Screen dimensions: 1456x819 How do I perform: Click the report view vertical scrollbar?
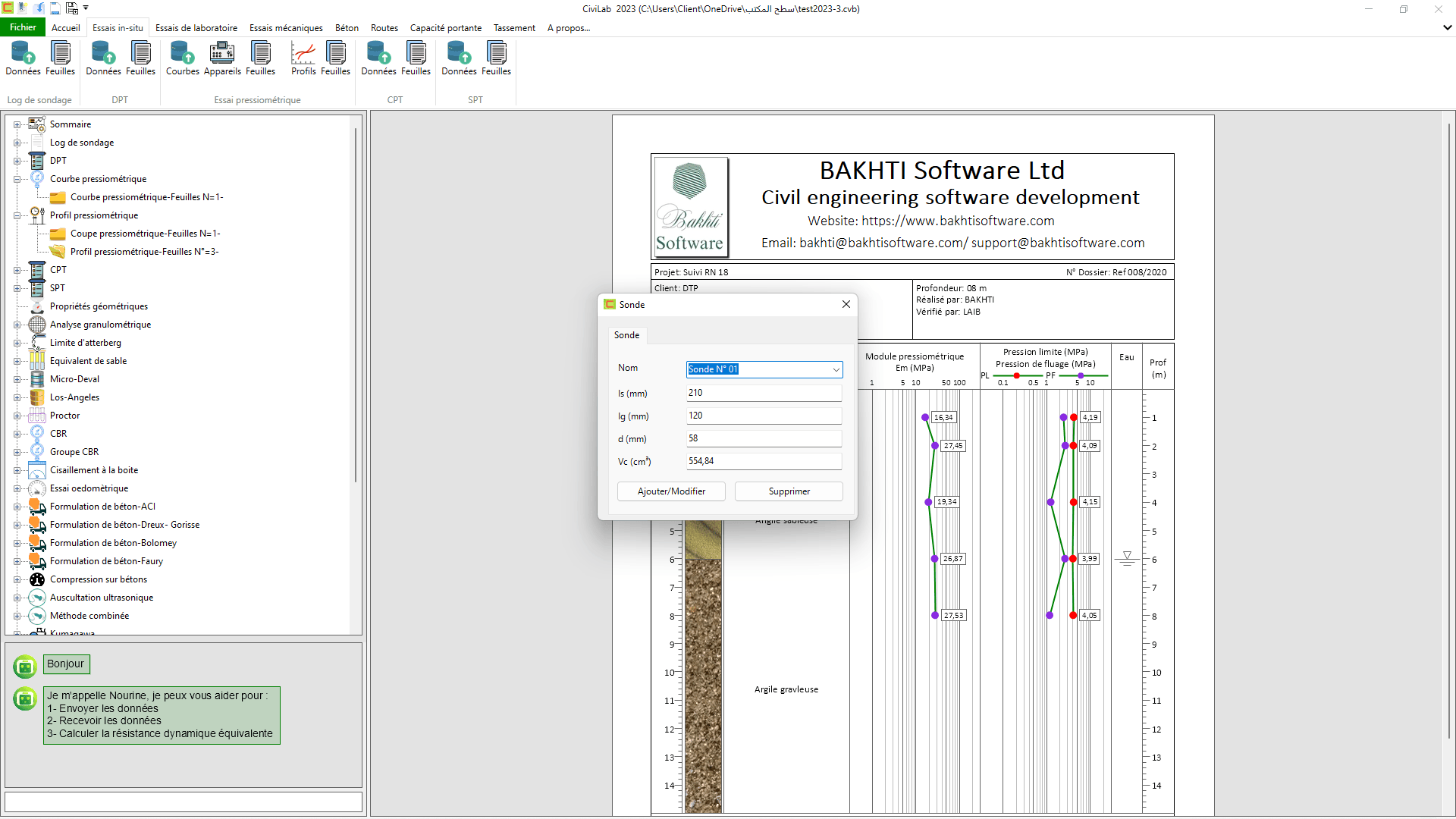click(x=1449, y=432)
